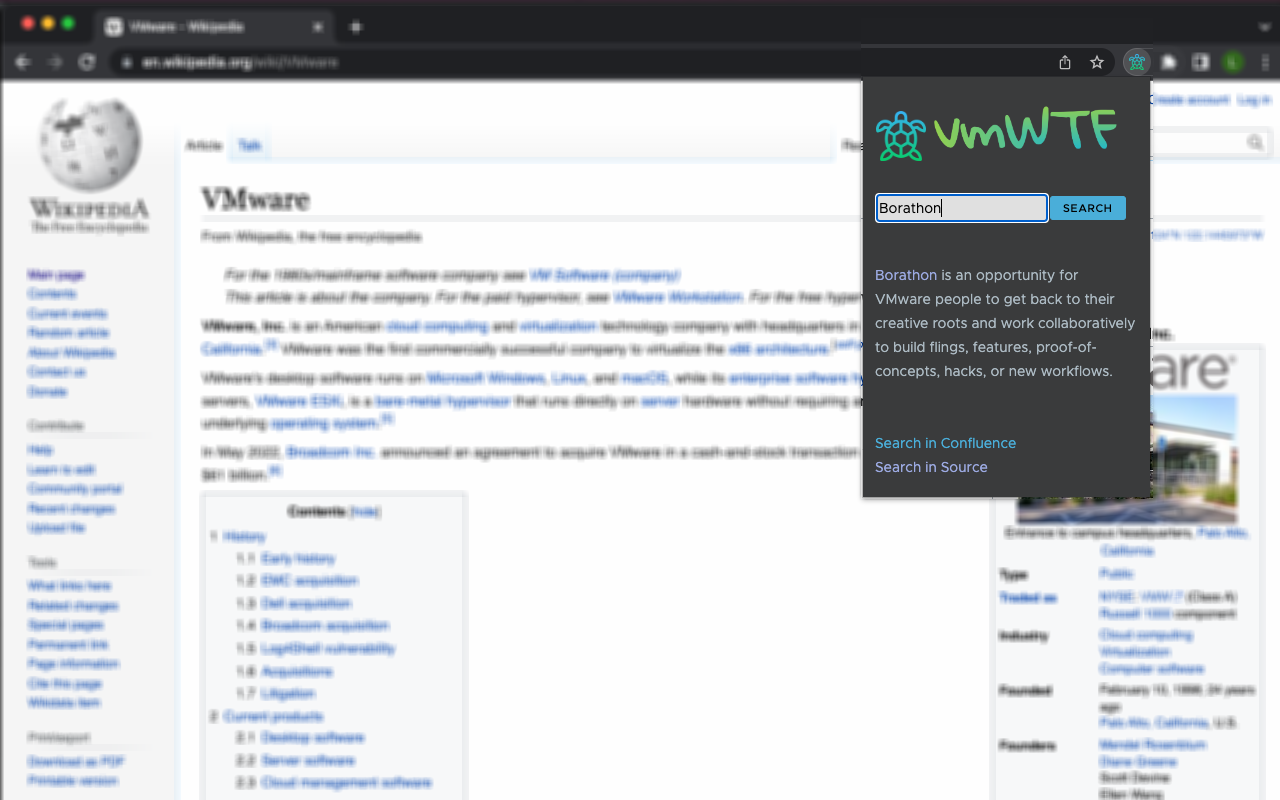The image size is (1280, 800).
Task: Click the SEARCH button in vmWTF popup
Action: pyautogui.click(x=1088, y=208)
